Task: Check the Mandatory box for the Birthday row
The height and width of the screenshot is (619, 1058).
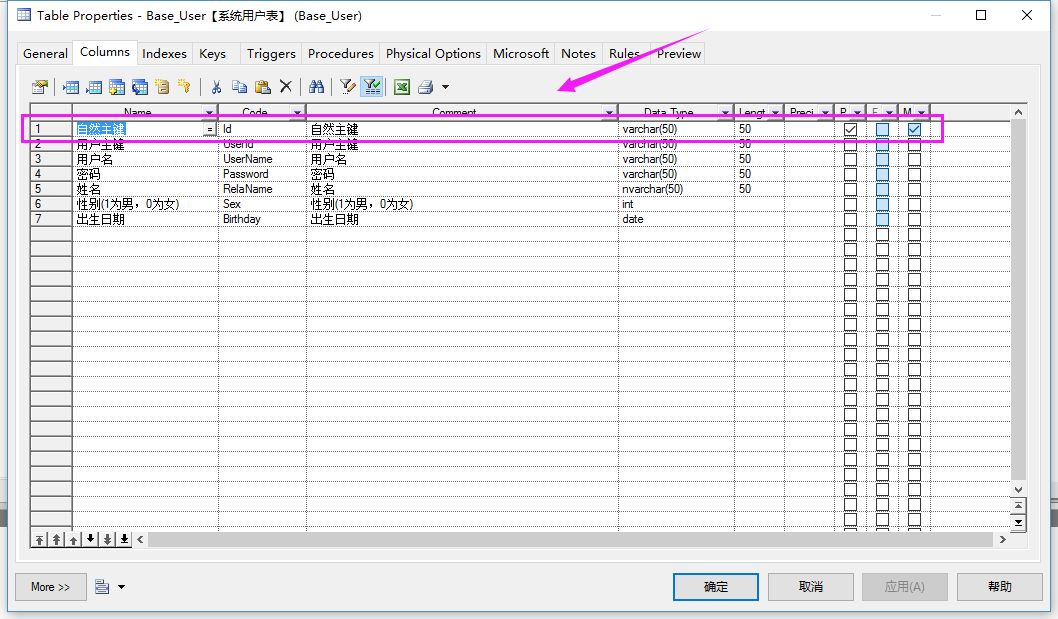Action: click(x=914, y=219)
